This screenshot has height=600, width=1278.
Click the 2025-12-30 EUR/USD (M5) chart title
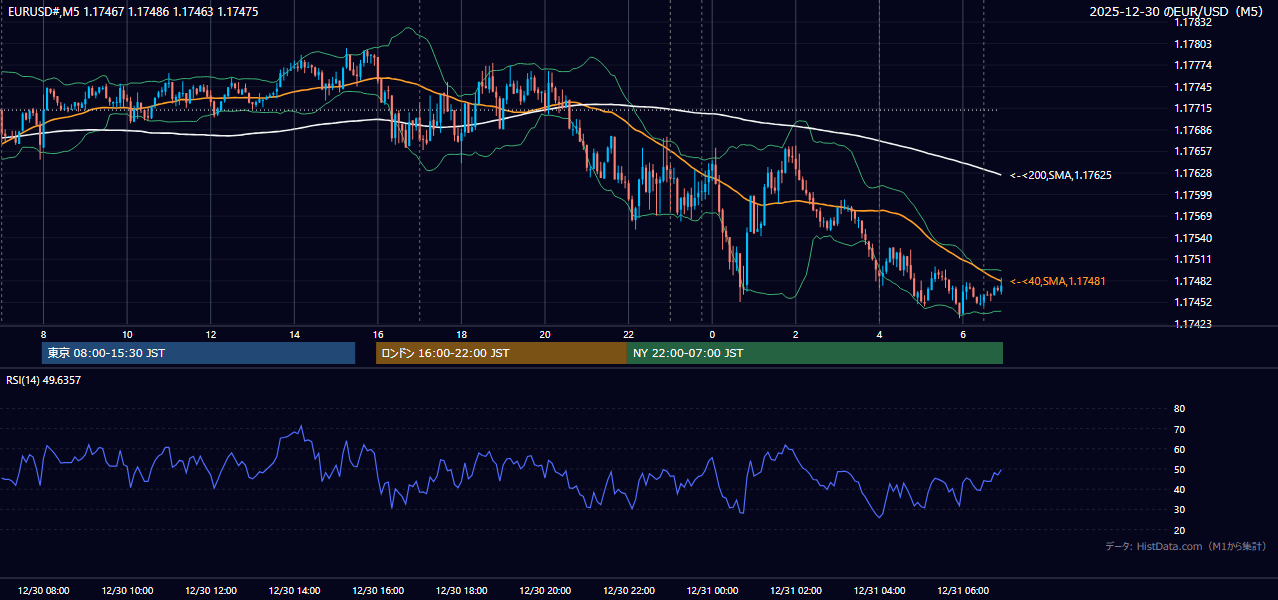[x=1178, y=12]
